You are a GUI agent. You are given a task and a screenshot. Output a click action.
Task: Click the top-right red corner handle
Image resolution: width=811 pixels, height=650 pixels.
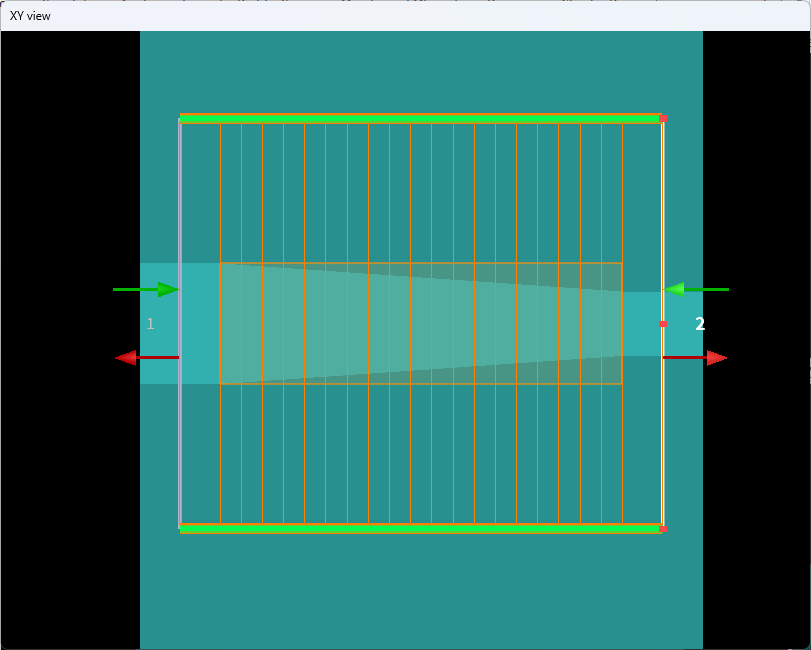[x=663, y=118]
